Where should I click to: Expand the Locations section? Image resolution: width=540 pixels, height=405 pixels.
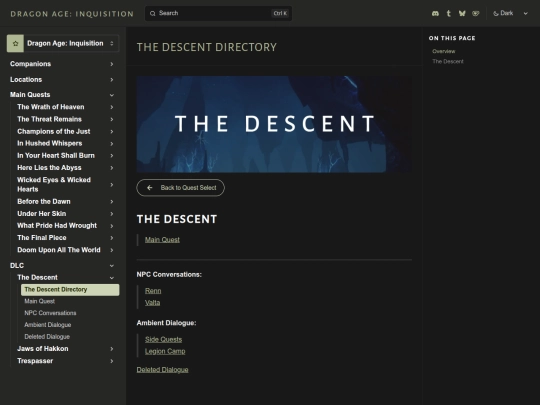(62, 80)
